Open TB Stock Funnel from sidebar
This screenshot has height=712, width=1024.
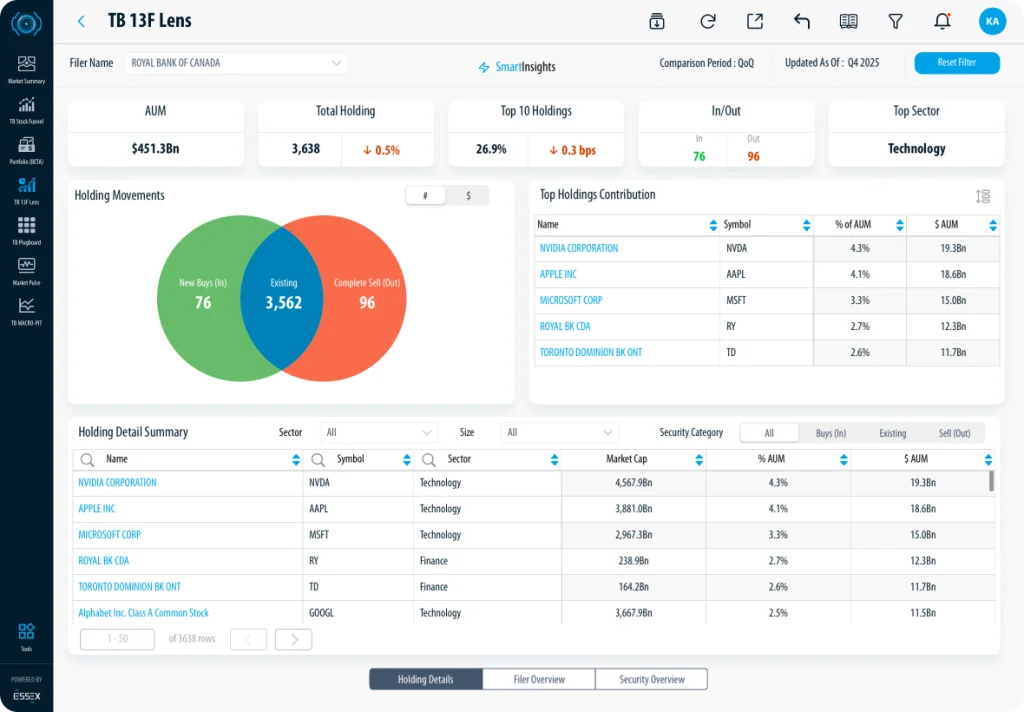click(x=26, y=108)
